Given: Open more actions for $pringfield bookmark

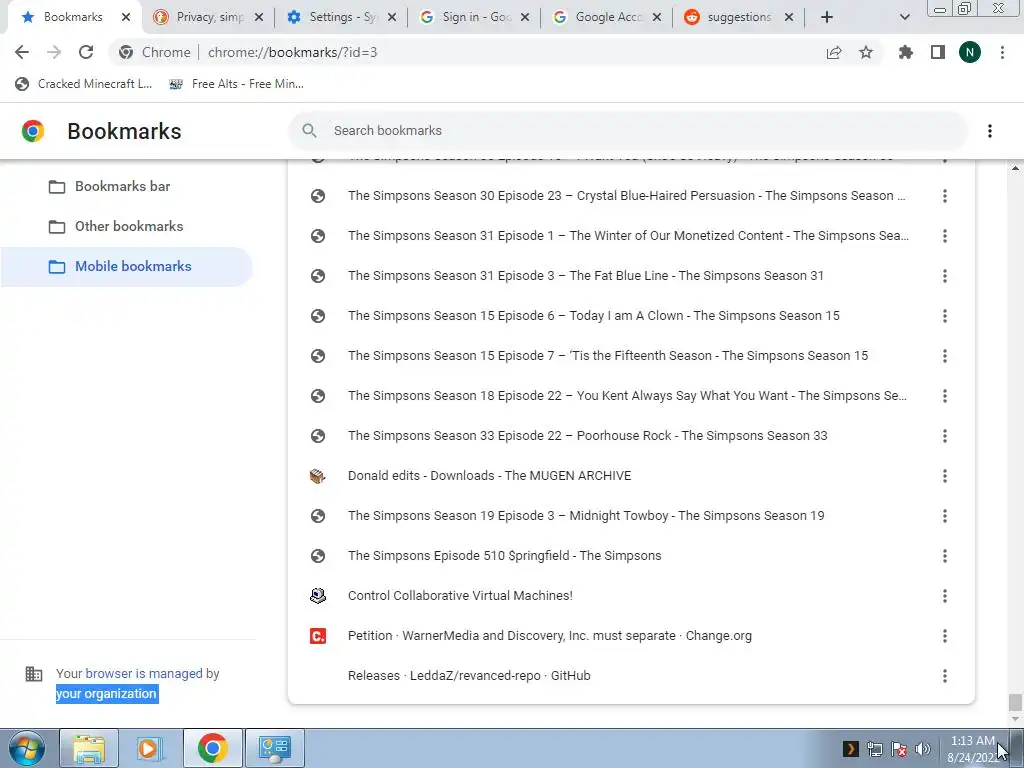Looking at the screenshot, I should (945, 556).
